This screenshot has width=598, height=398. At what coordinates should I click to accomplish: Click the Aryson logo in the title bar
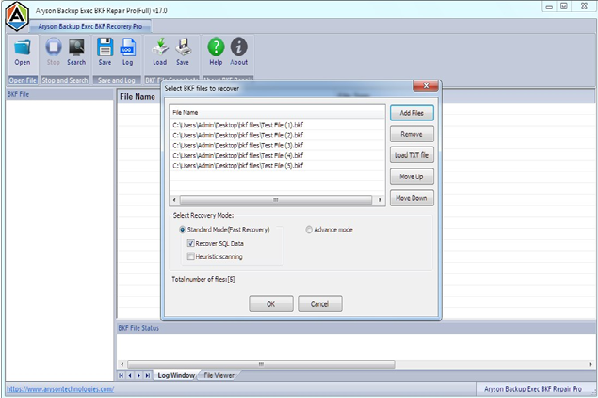(17, 16)
